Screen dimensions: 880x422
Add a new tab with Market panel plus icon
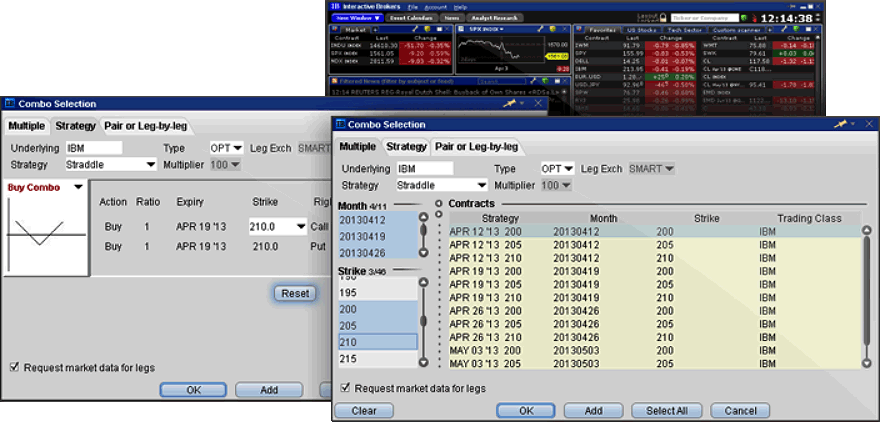(375, 29)
